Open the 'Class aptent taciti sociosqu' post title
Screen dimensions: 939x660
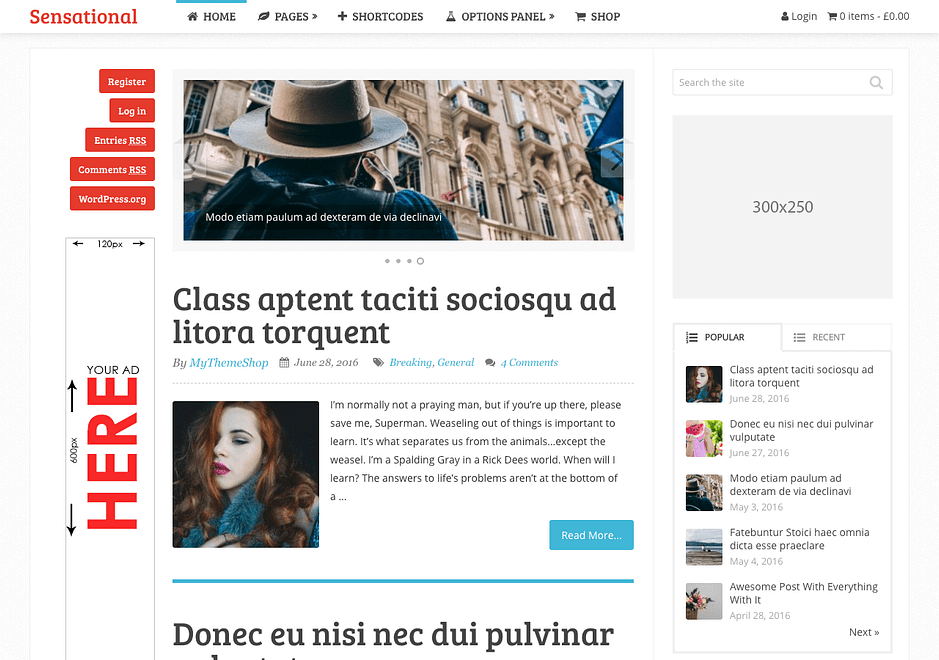[x=394, y=315]
